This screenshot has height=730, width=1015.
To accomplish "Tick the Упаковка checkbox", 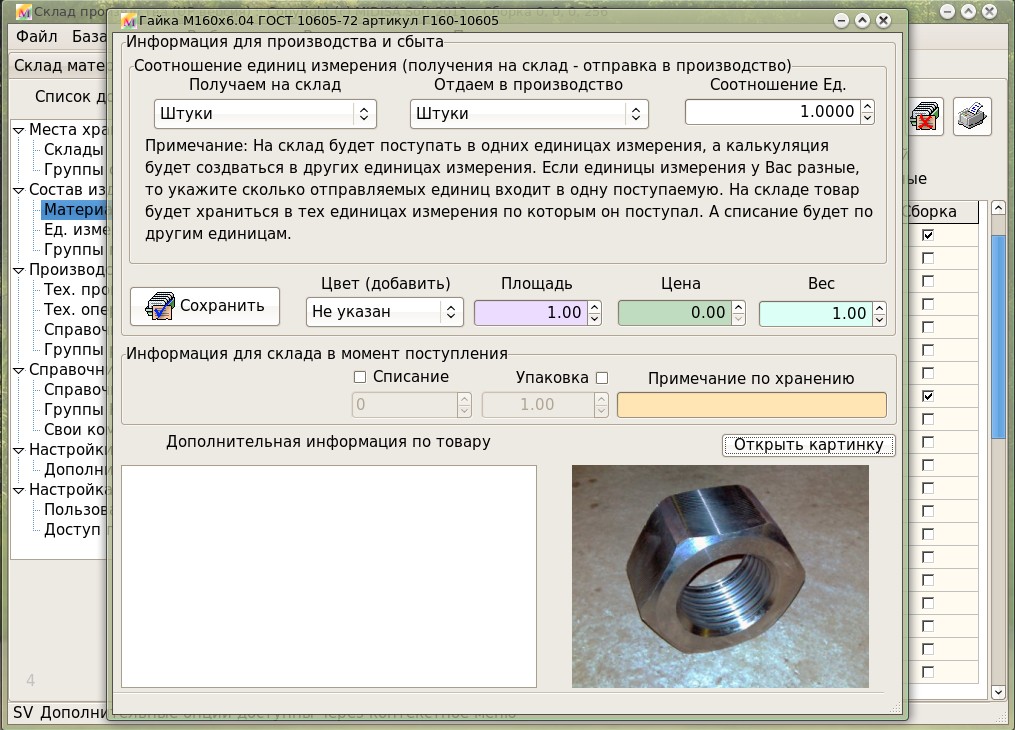I will (x=602, y=378).
